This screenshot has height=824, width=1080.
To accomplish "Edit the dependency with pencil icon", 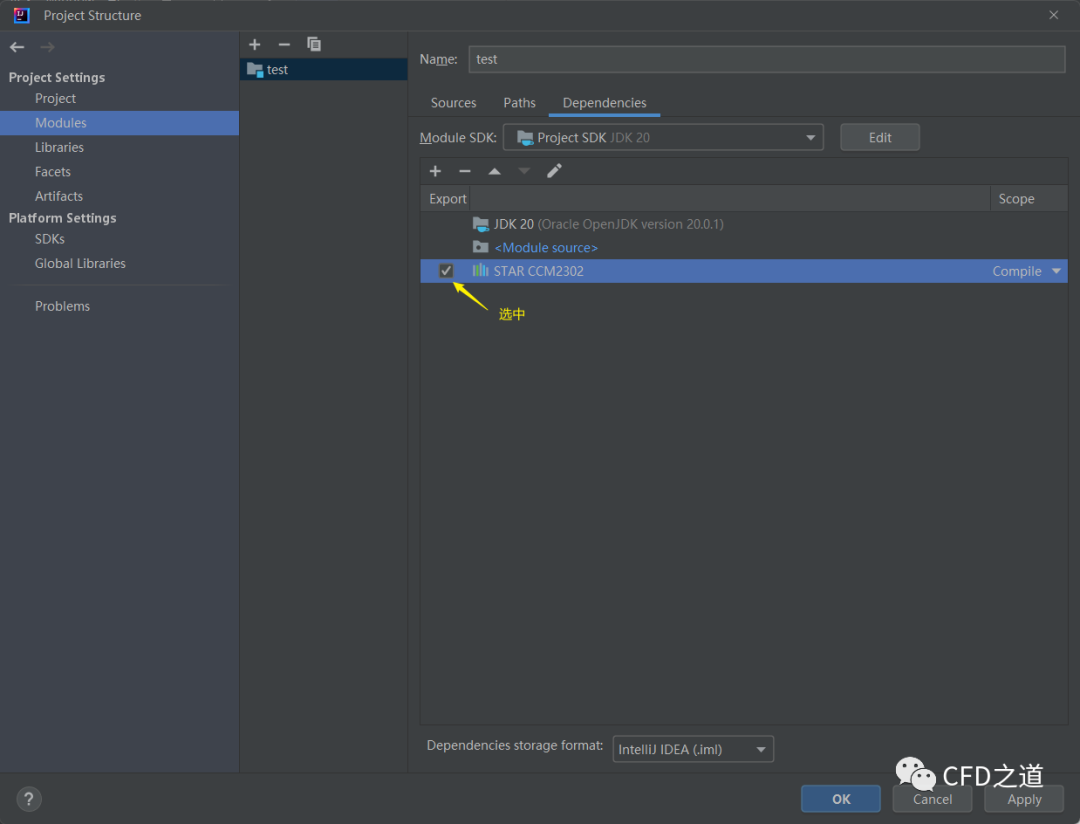I will coord(554,171).
